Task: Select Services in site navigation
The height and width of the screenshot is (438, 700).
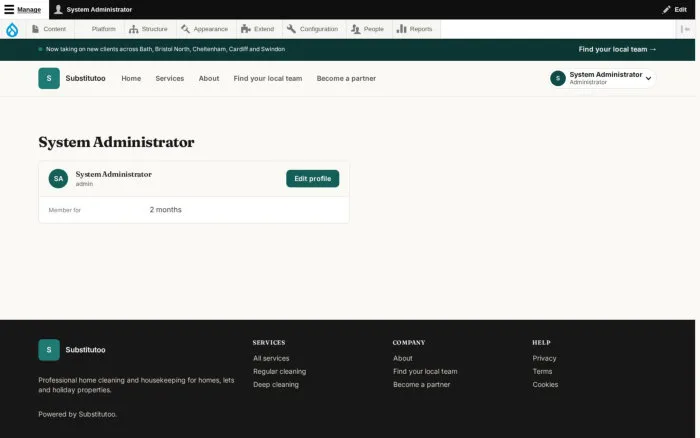Action: coord(170,79)
